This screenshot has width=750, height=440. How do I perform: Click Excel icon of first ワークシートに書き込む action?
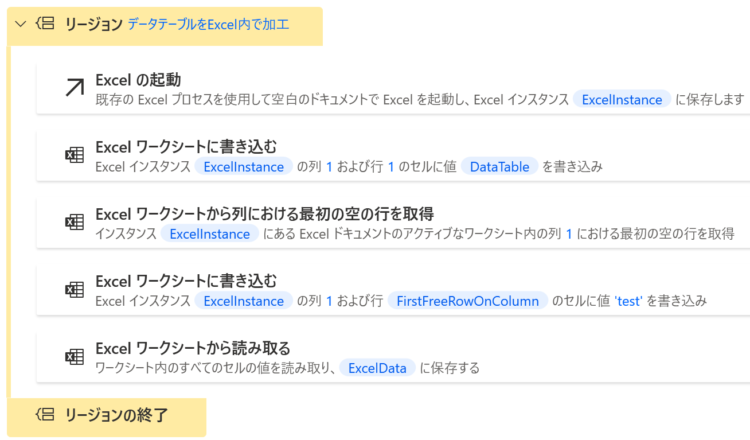click(x=75, y=154)
